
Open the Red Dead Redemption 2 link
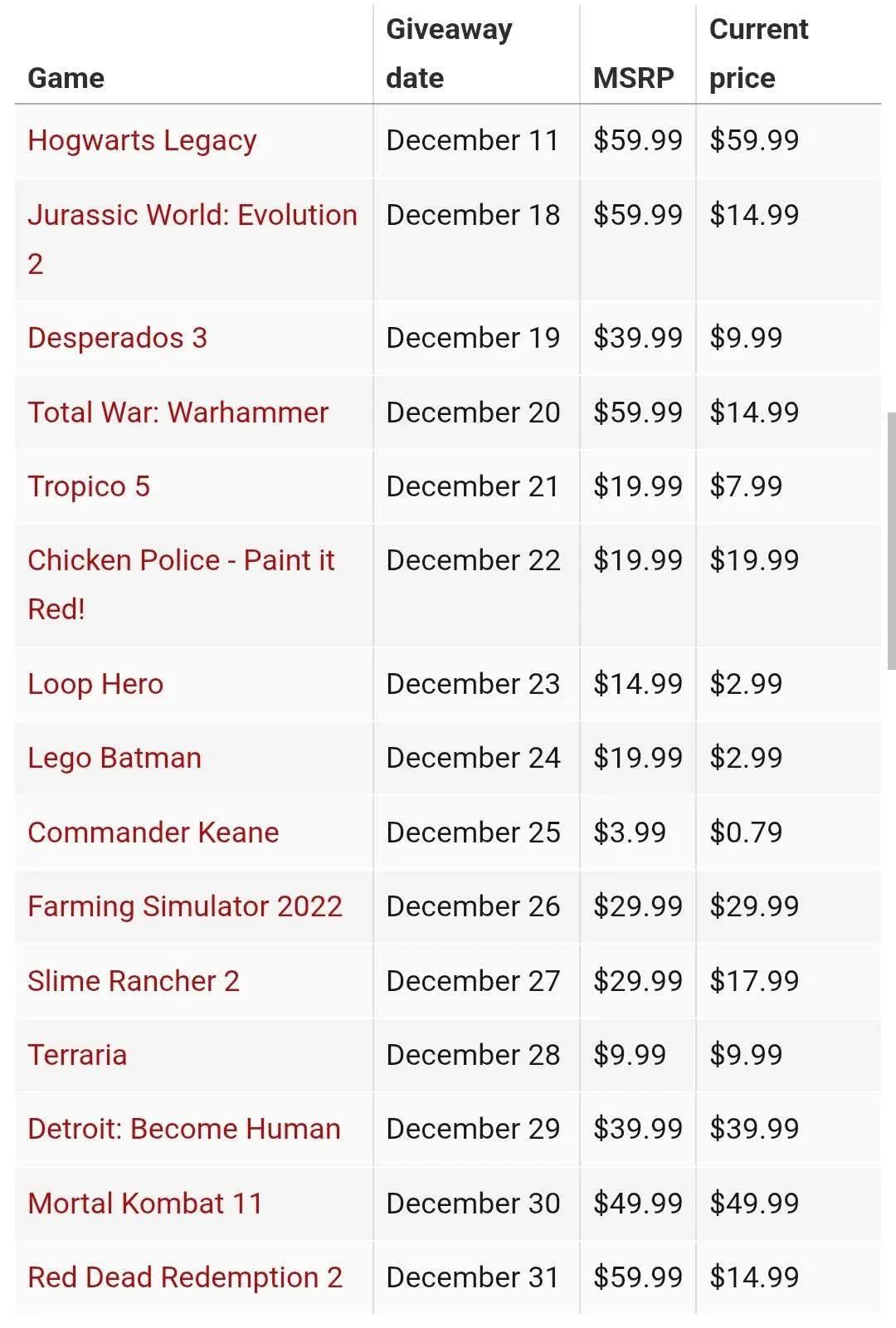184,1277
